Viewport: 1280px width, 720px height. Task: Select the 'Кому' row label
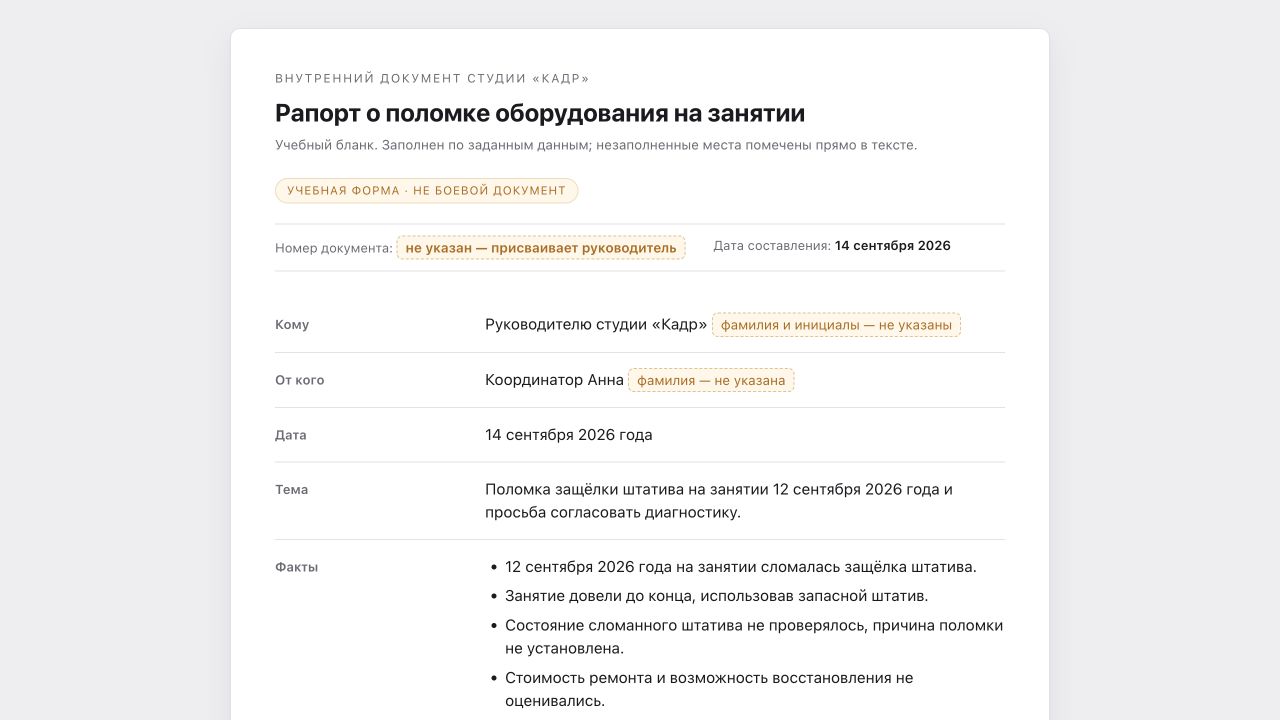[x=292, y=325]
